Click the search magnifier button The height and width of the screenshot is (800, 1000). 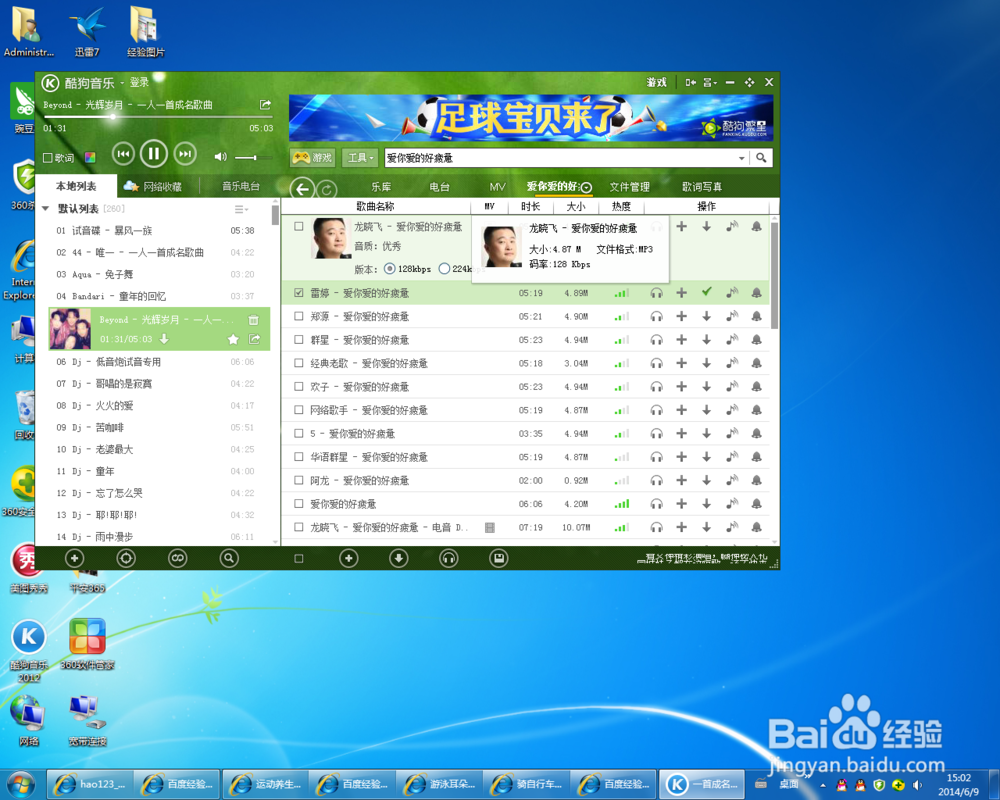pyautogui.click(x=761, y=158)
